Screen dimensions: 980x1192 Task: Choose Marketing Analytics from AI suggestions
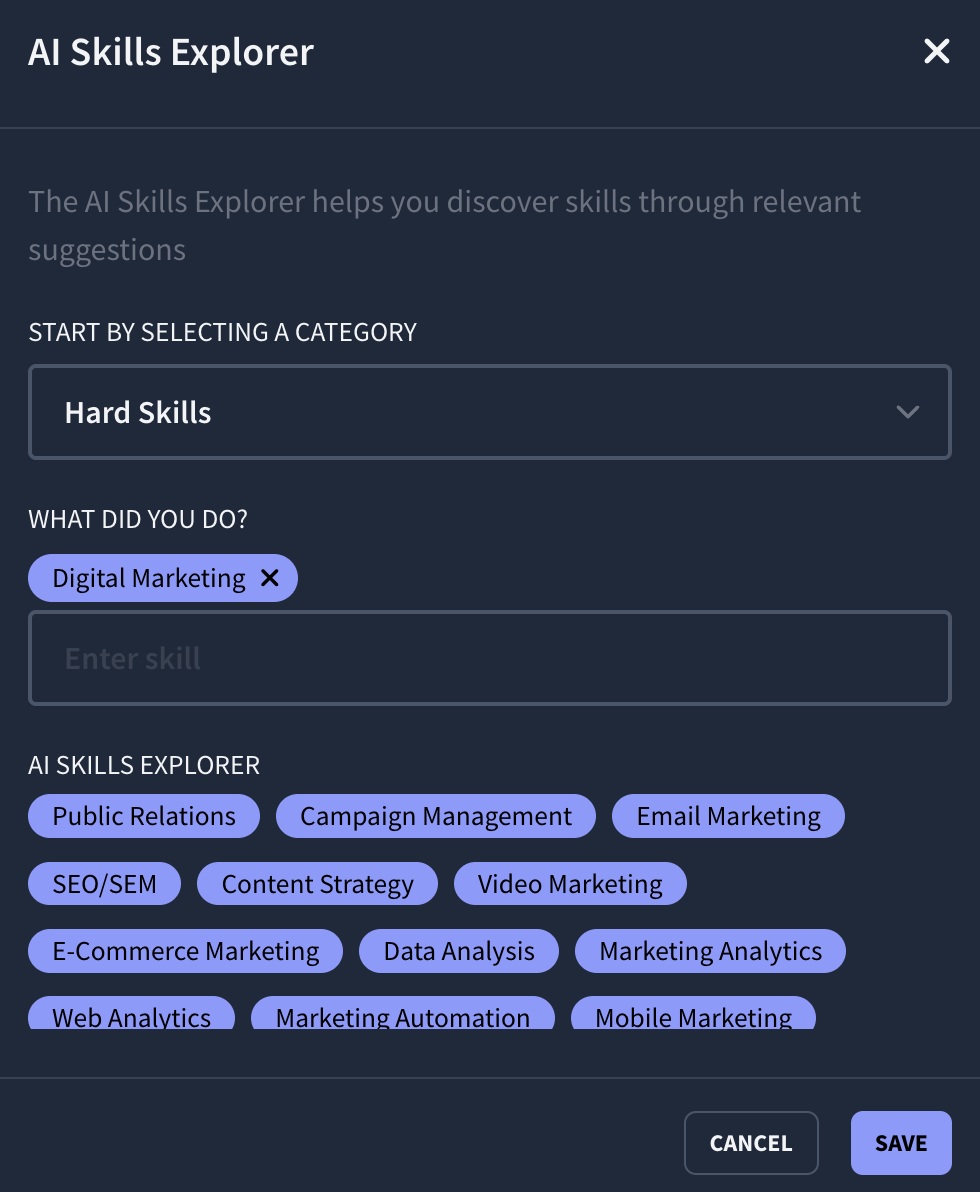tap(710, 950)
